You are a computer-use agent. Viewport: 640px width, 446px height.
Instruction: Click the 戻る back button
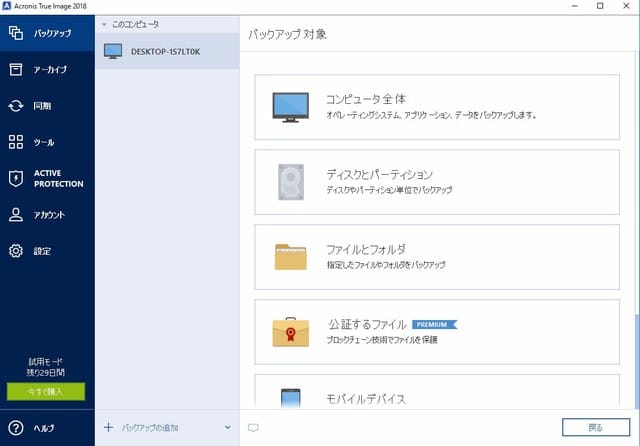596,428
